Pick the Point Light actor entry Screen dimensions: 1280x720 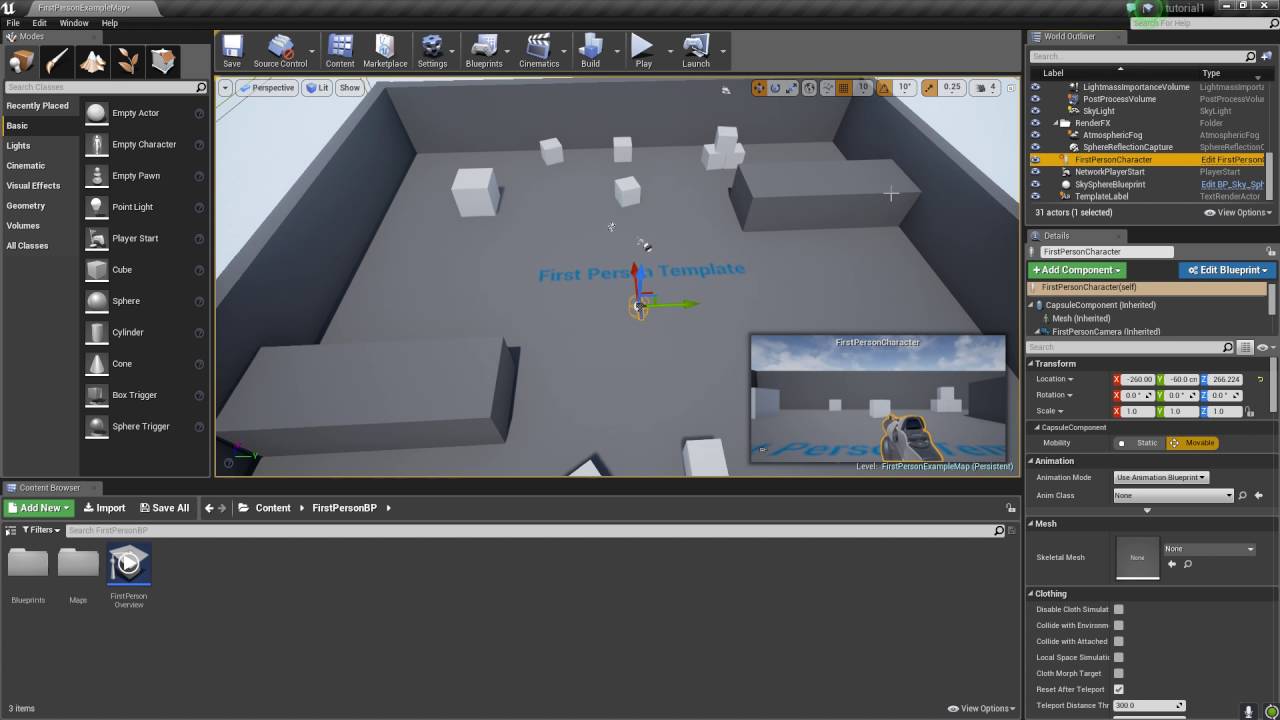coord(145,207)
